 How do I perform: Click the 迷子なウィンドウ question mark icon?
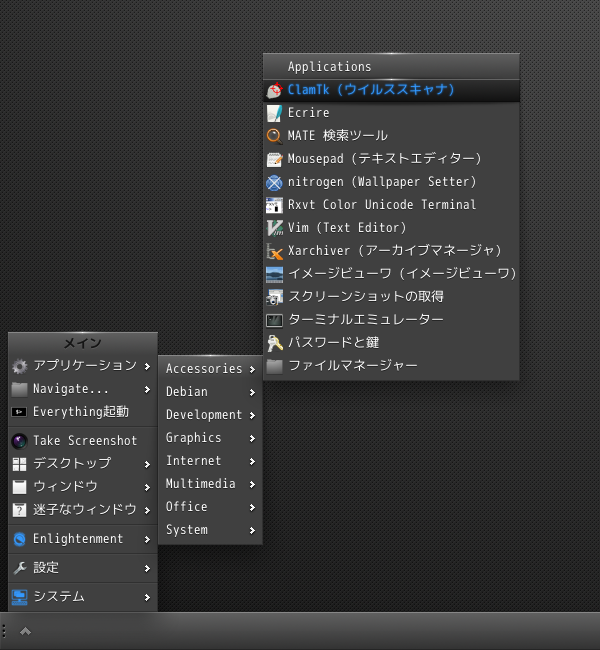tap(19, 510)
